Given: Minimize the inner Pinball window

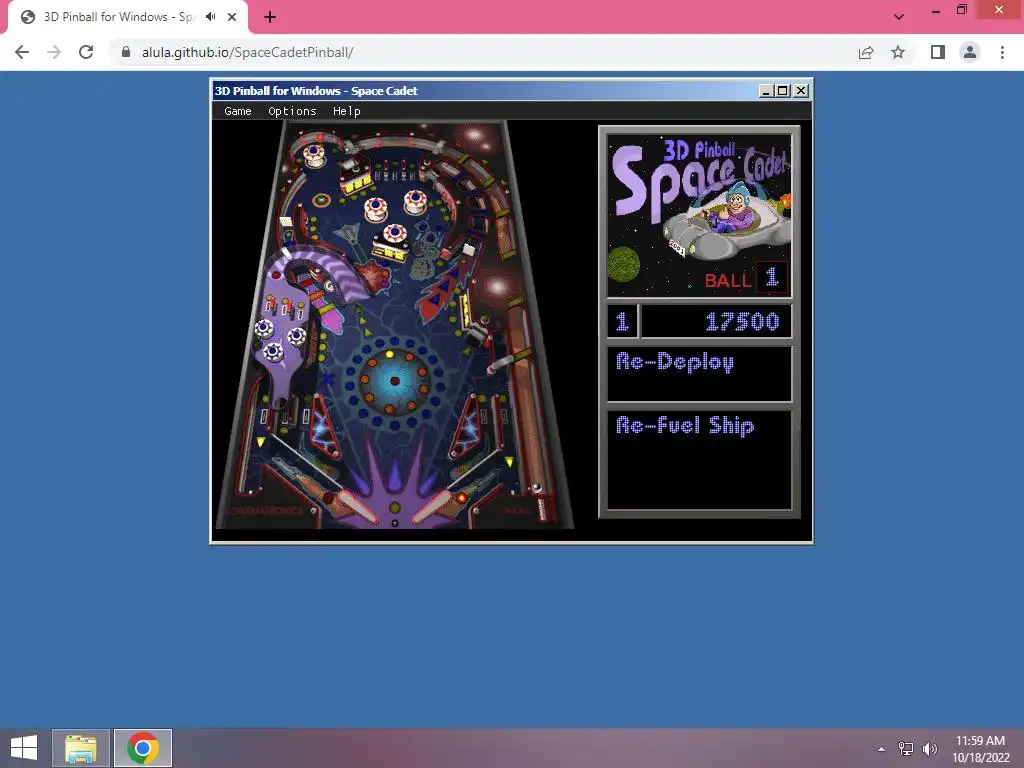Looking at the screenshot, I should 766,91.
